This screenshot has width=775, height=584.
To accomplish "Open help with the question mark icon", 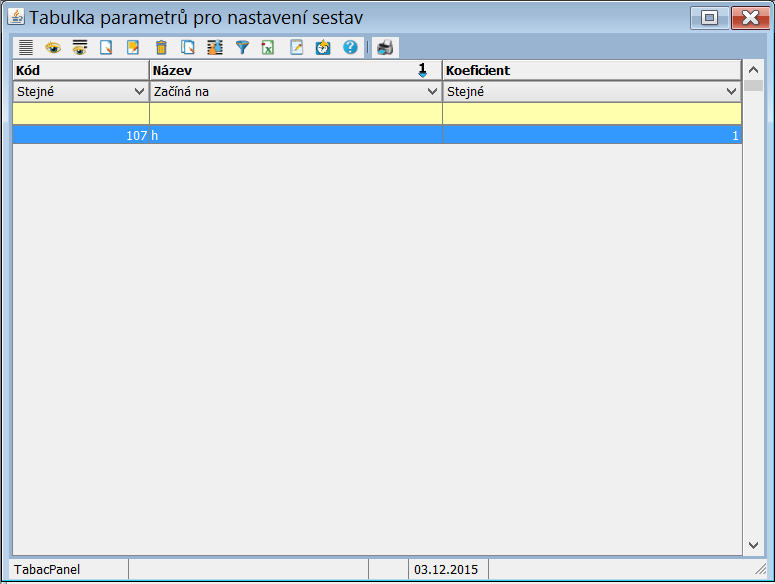I will 350,47.
